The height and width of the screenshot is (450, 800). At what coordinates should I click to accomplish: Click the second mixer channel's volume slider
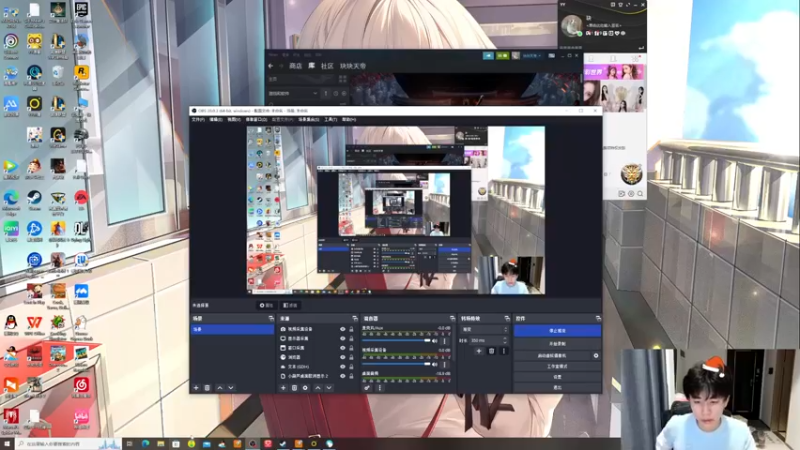click(x=396, y=364)
